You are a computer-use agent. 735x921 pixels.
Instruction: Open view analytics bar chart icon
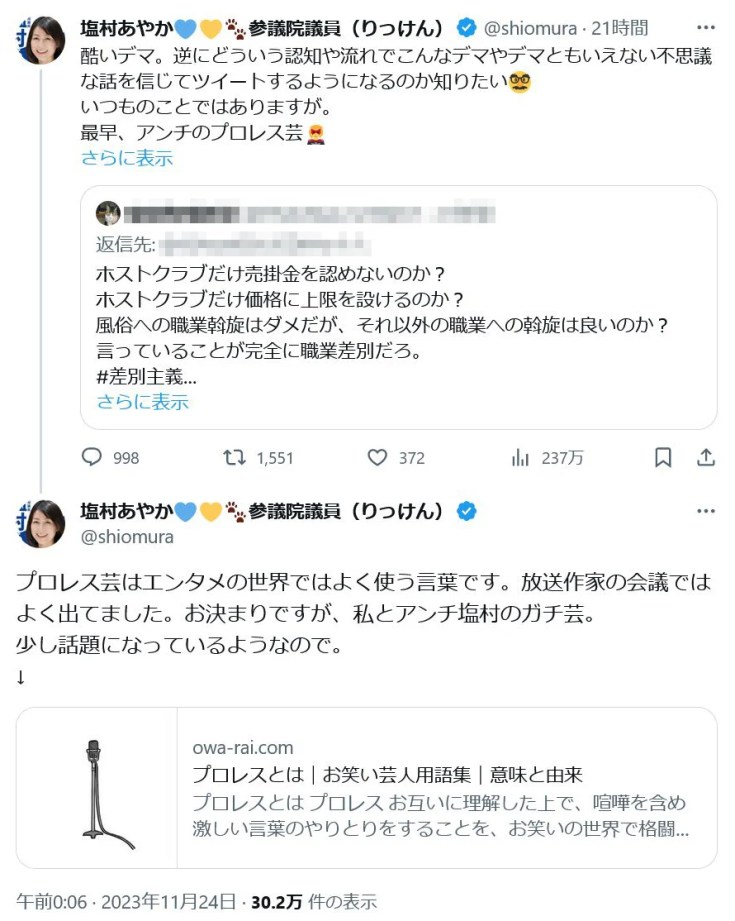[520, 457]
